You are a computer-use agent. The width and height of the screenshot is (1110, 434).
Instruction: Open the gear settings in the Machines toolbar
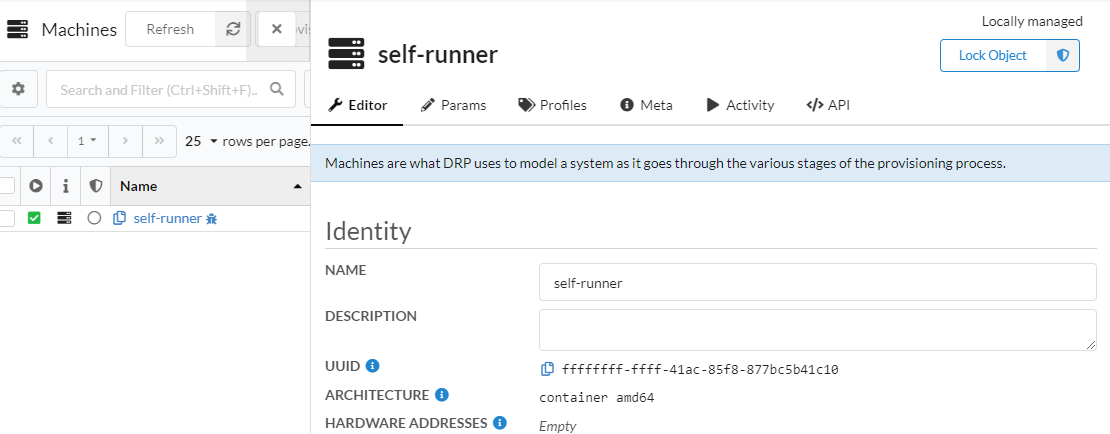pos(18,89)
